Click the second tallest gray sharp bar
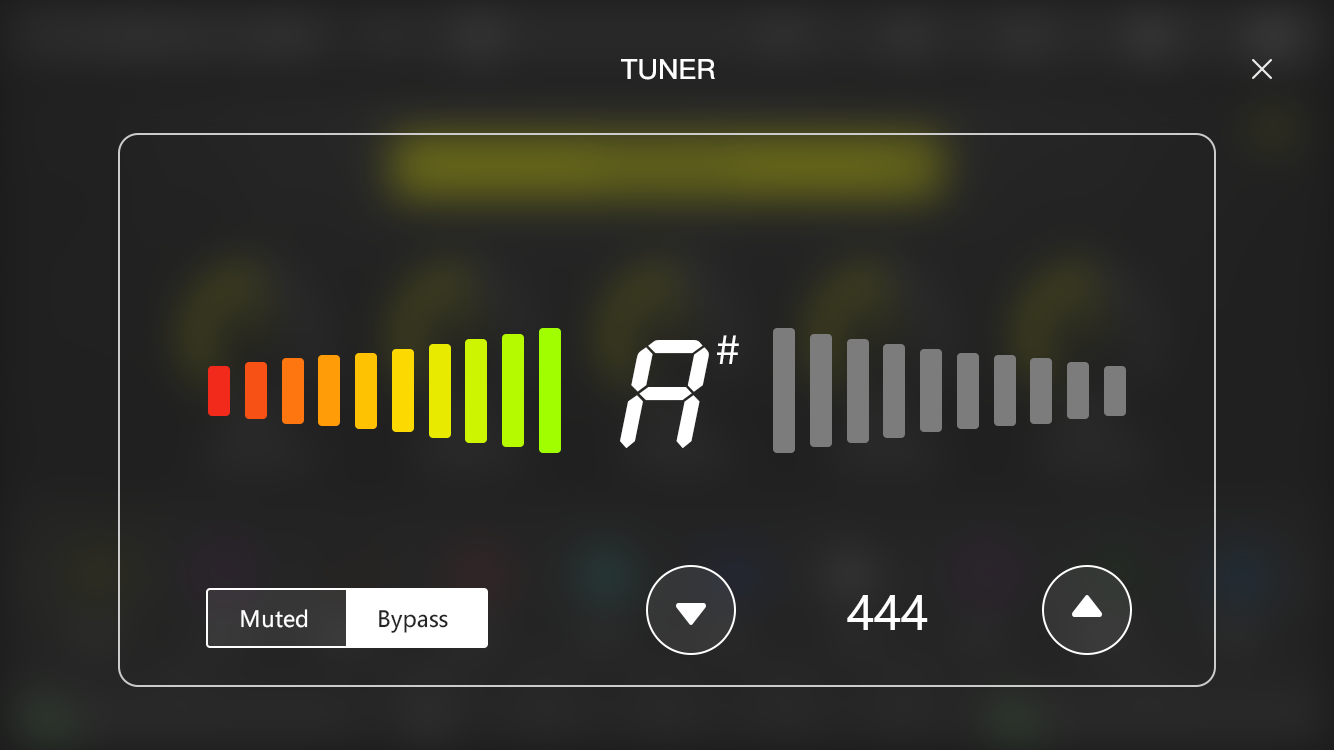The height and width of the screenshot is (750, 1334). pyautogui.click(x=821, y=390)
